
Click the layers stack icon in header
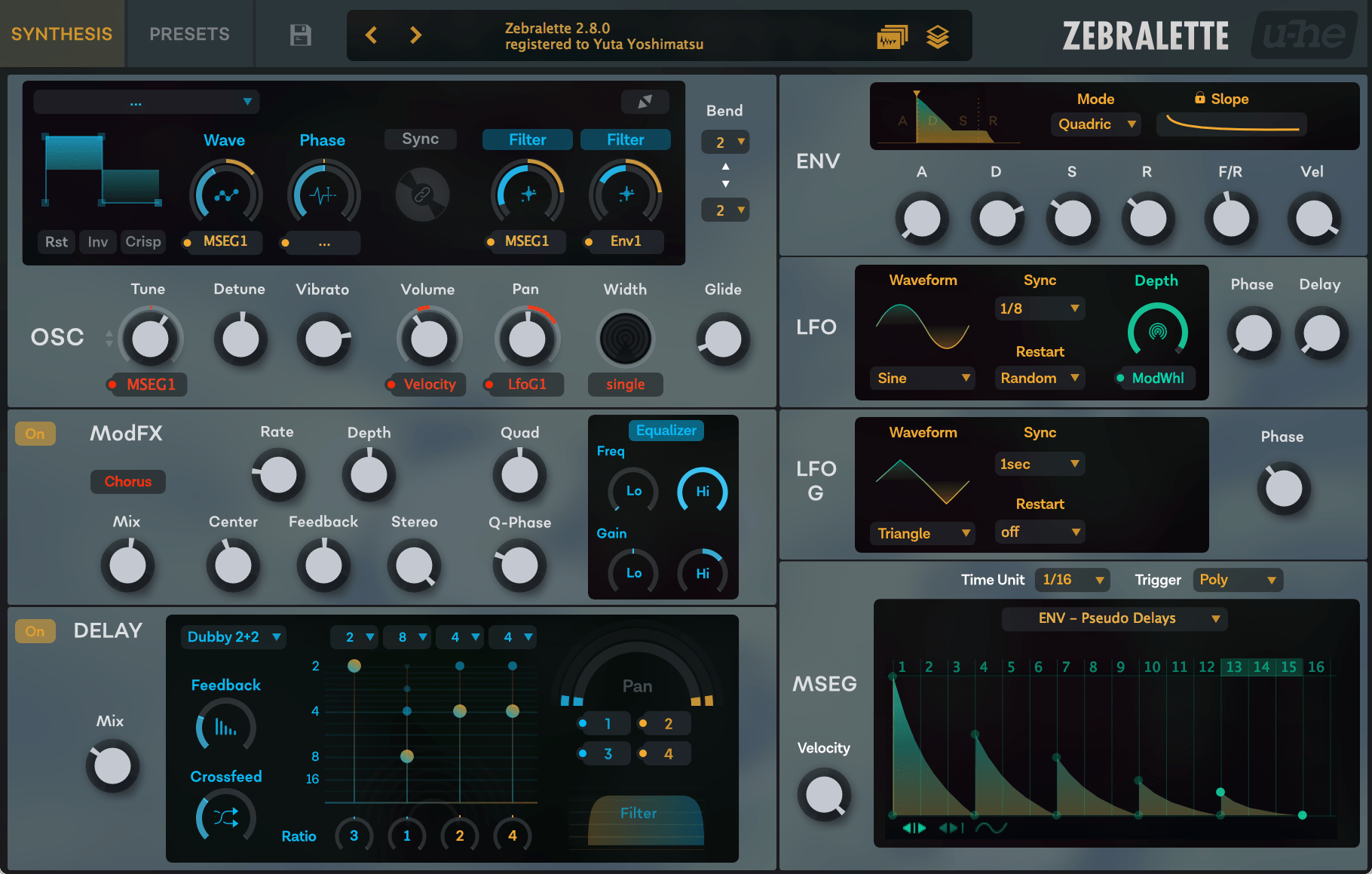pos(938,36)
